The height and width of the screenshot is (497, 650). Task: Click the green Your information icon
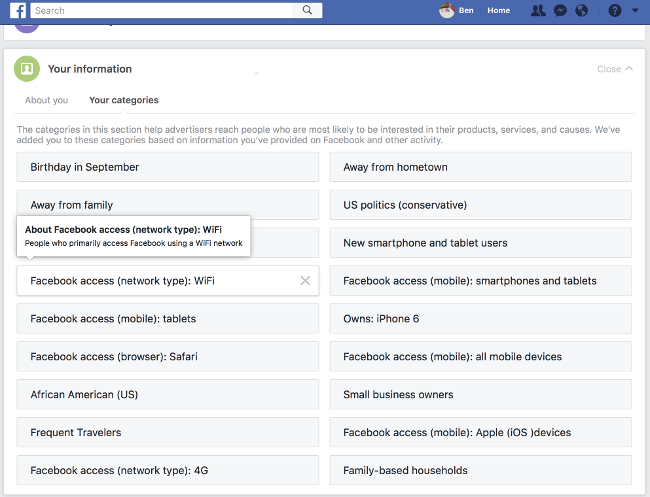click(x=27, y=69)
